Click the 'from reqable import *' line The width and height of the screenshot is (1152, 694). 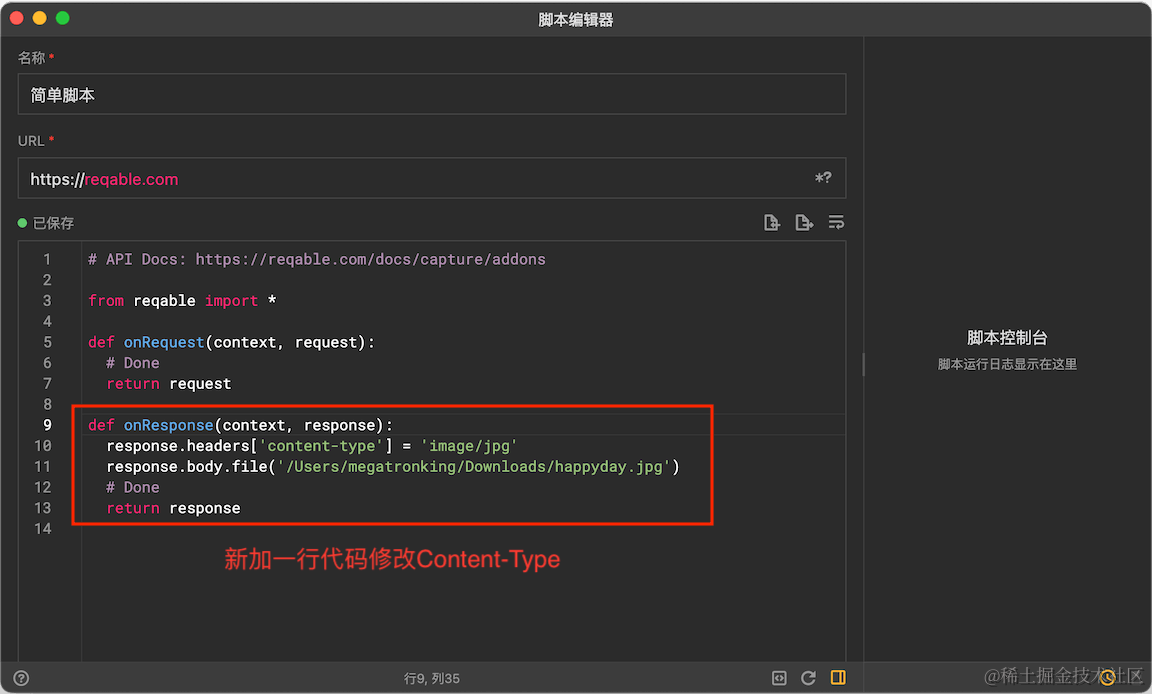point(182,300)
